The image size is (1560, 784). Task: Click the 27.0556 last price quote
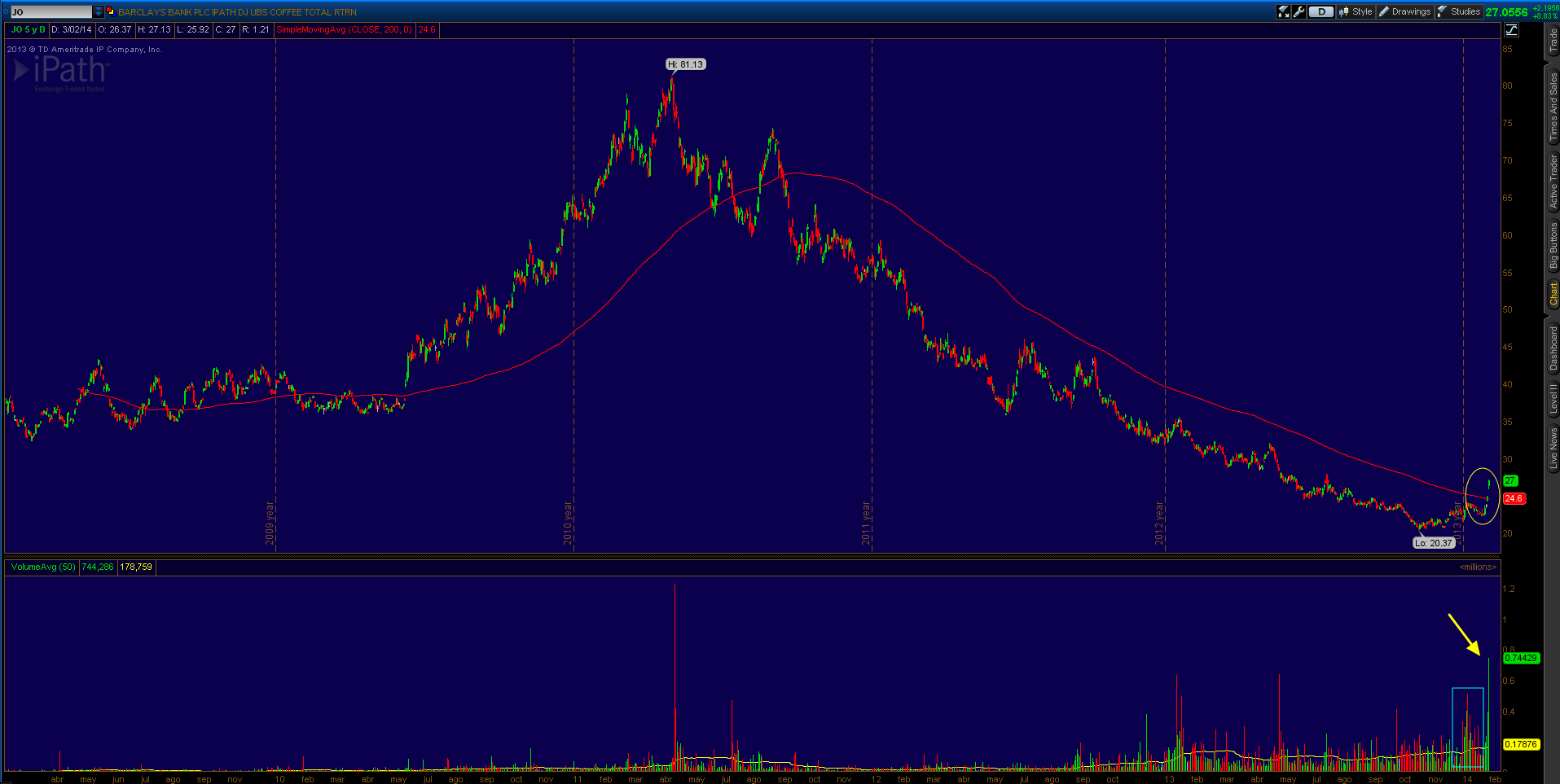pos(1506,12)
